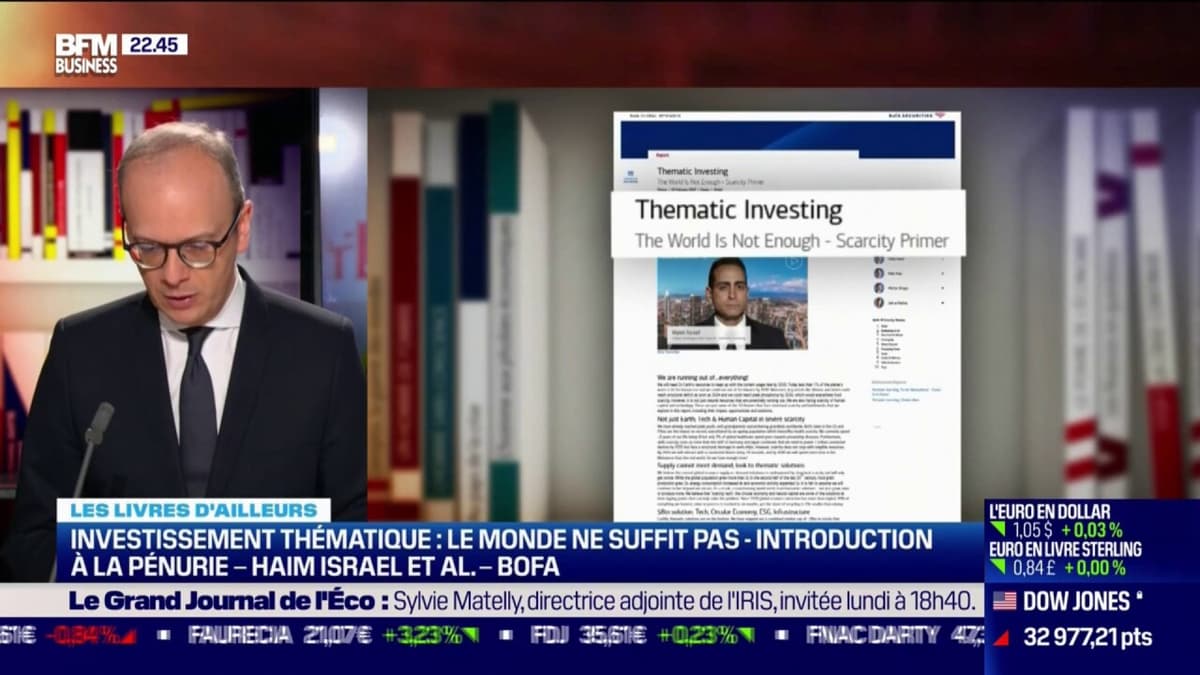Select the "Les Livres d'Ailleurs" segment label
The width and height of the screenshot is (1200, 675).
pyautogui.click(x=194, y=510)
